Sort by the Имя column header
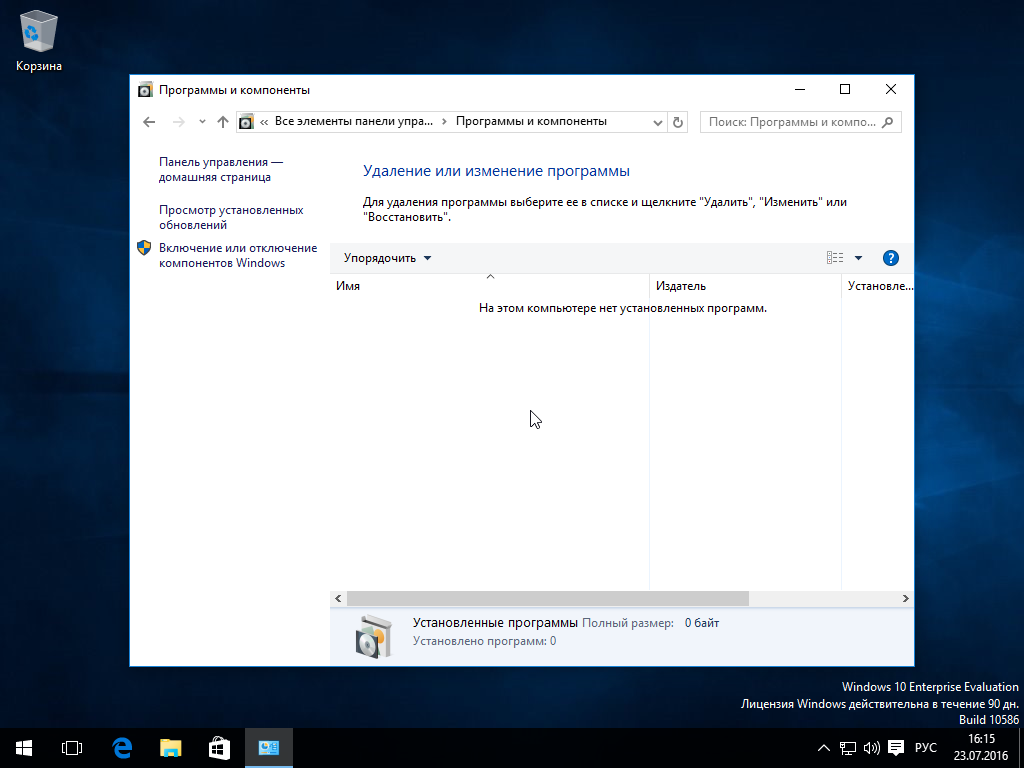1024x768 pixels. (348, 285)
